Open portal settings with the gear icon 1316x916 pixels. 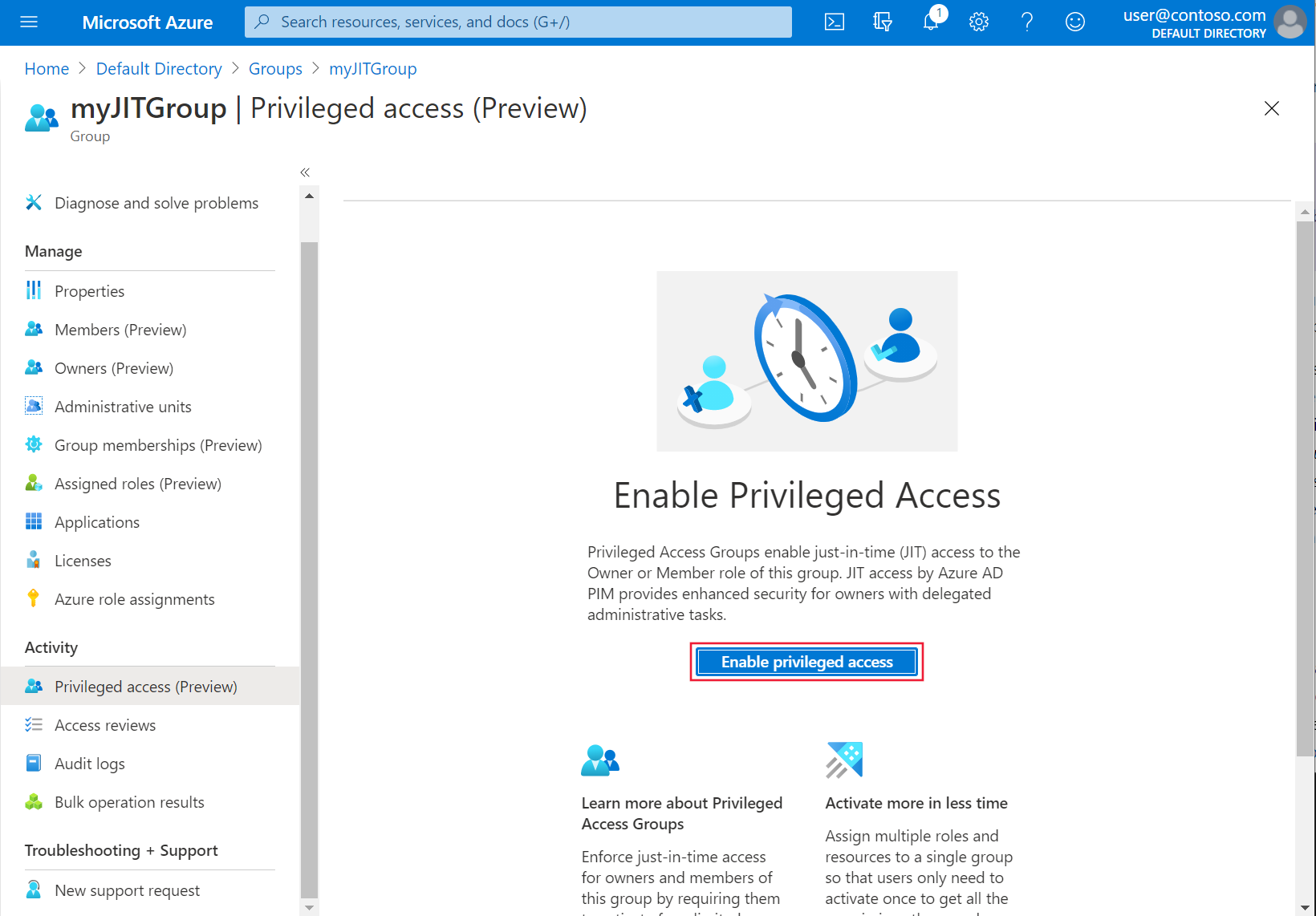pyautogui.click(x=978, y=22)
